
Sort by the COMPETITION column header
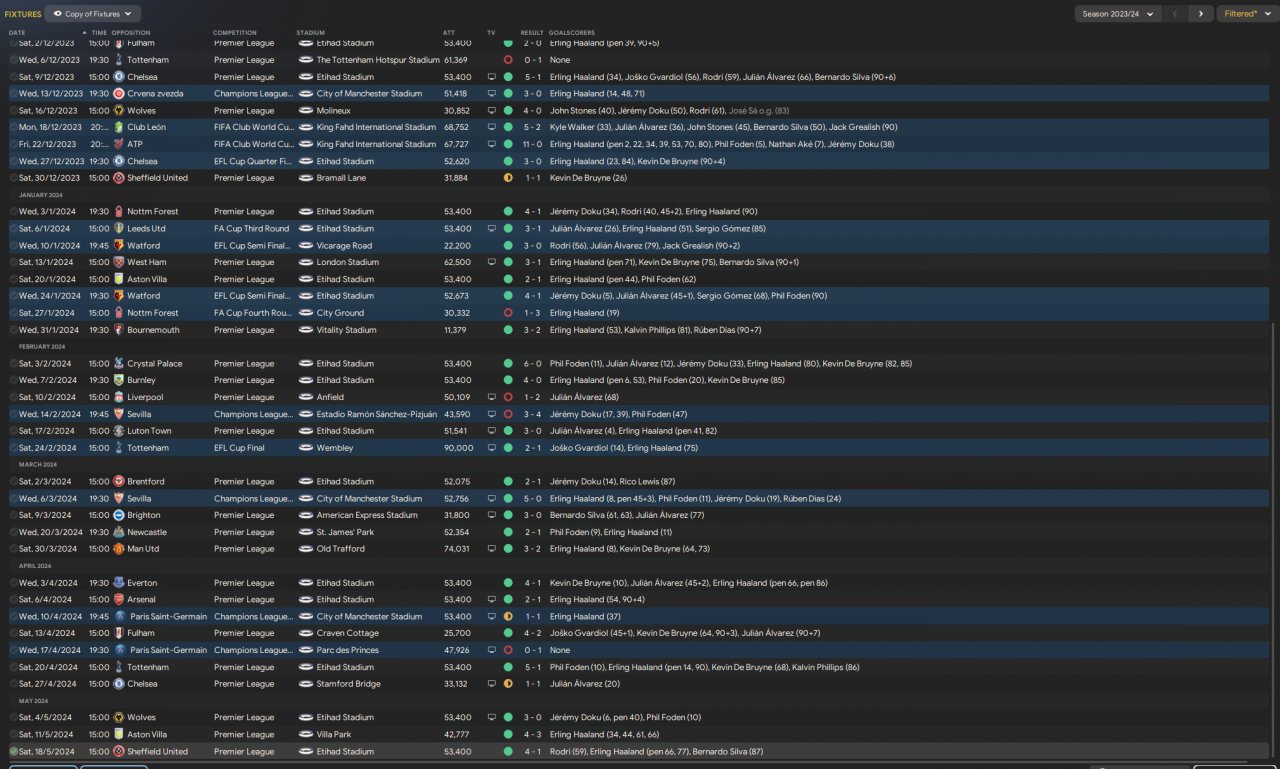(235, 33)
